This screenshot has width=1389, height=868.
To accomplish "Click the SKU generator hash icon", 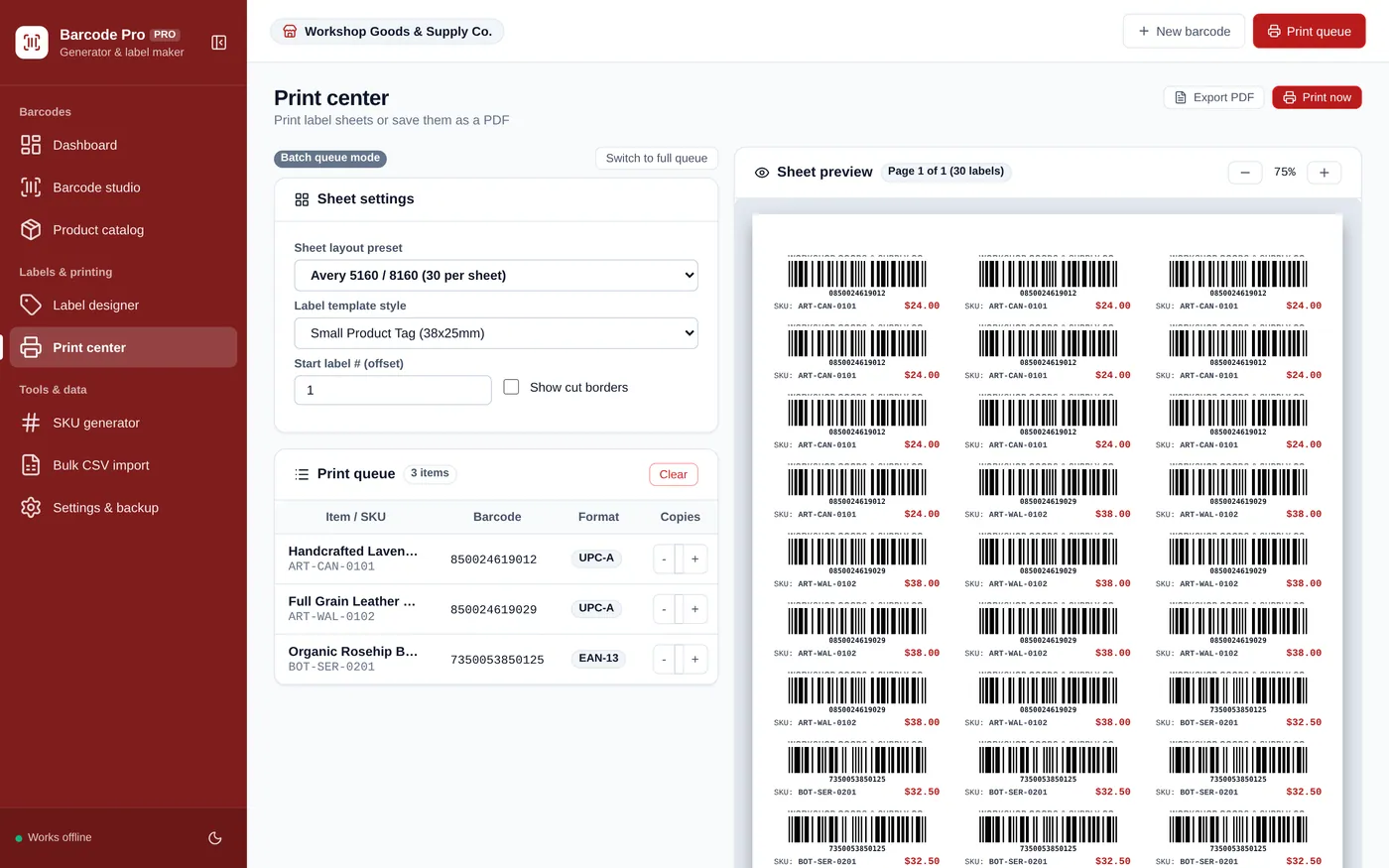I will coord(31,423).
